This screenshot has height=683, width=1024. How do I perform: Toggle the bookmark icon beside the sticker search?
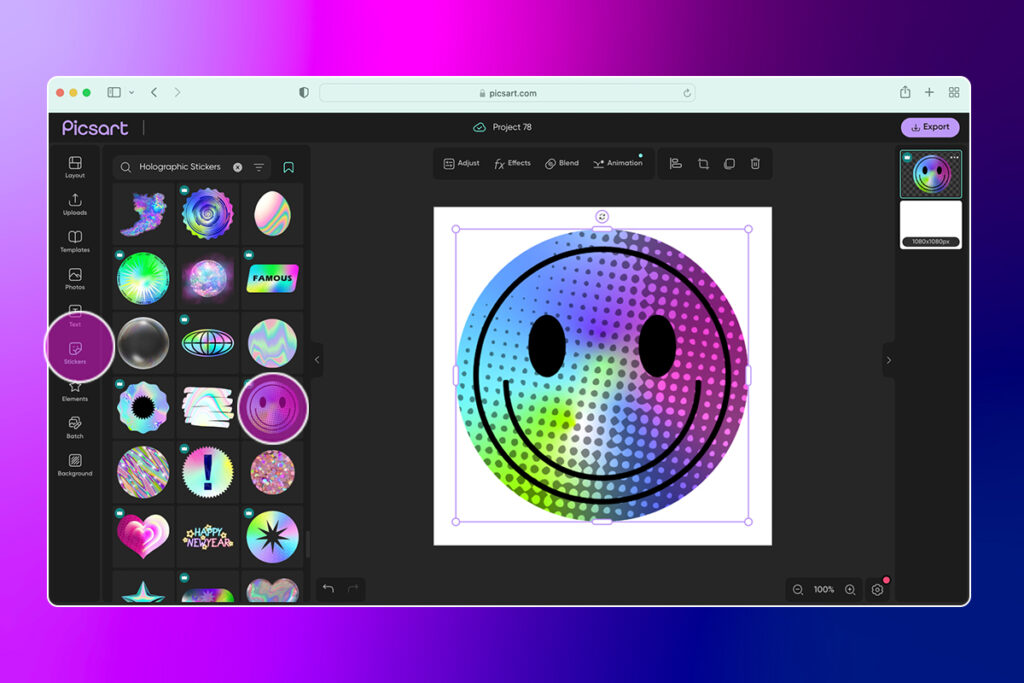(x=289, y=167)
